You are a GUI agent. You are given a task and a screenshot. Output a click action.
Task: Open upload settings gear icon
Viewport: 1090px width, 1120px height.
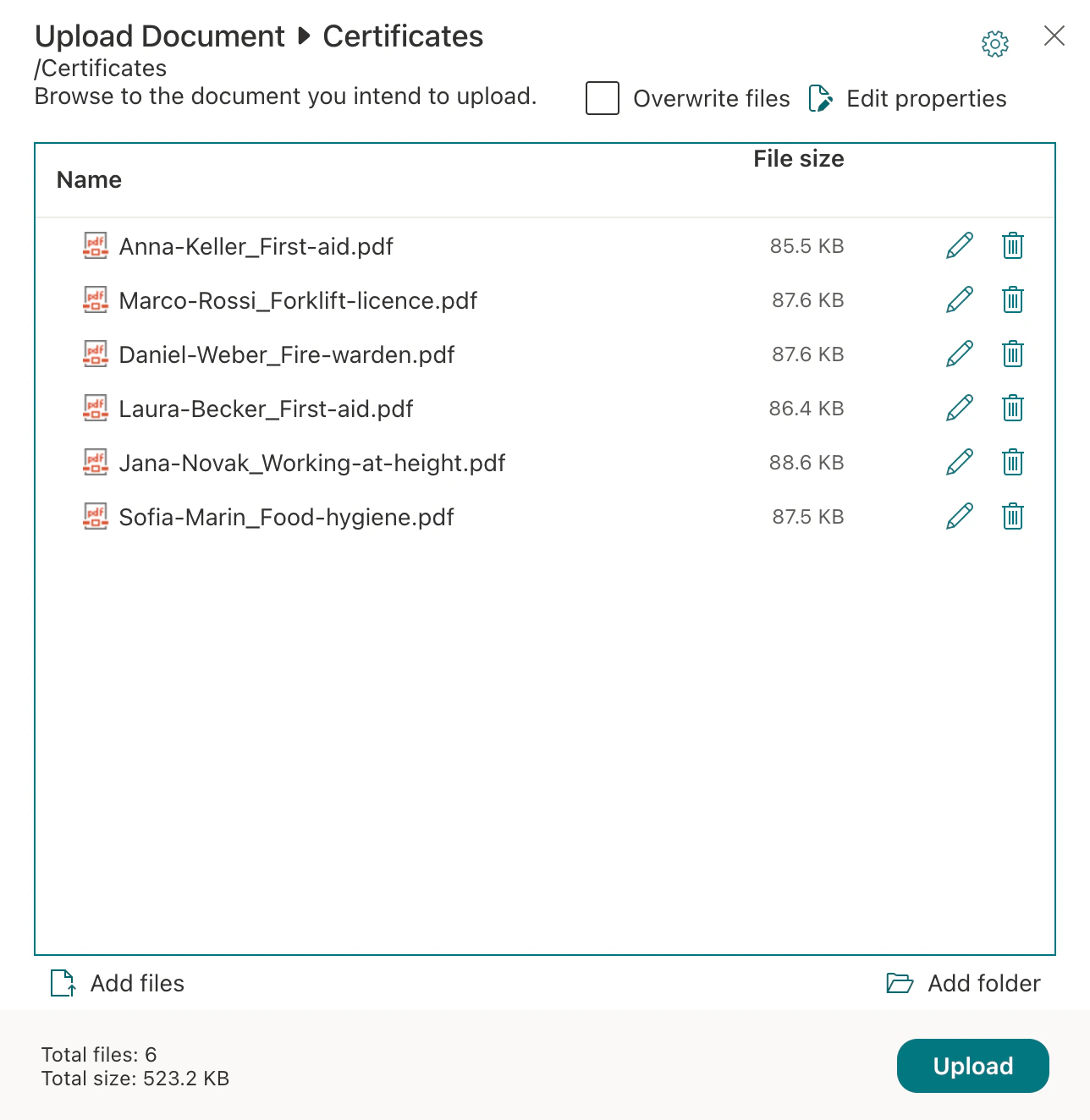(x=995, y=43)
